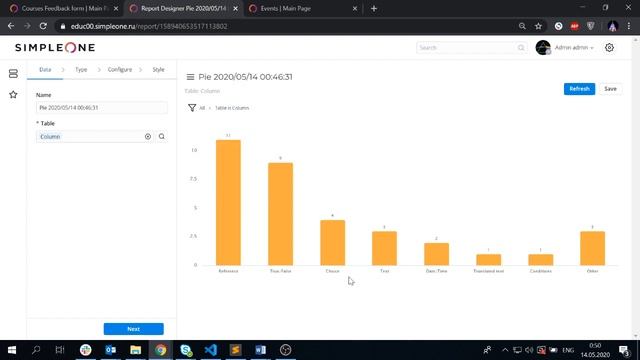Open the Admin admin user dropdown
The height and width of the screenshot is (360, 640).
click(574, 48)
